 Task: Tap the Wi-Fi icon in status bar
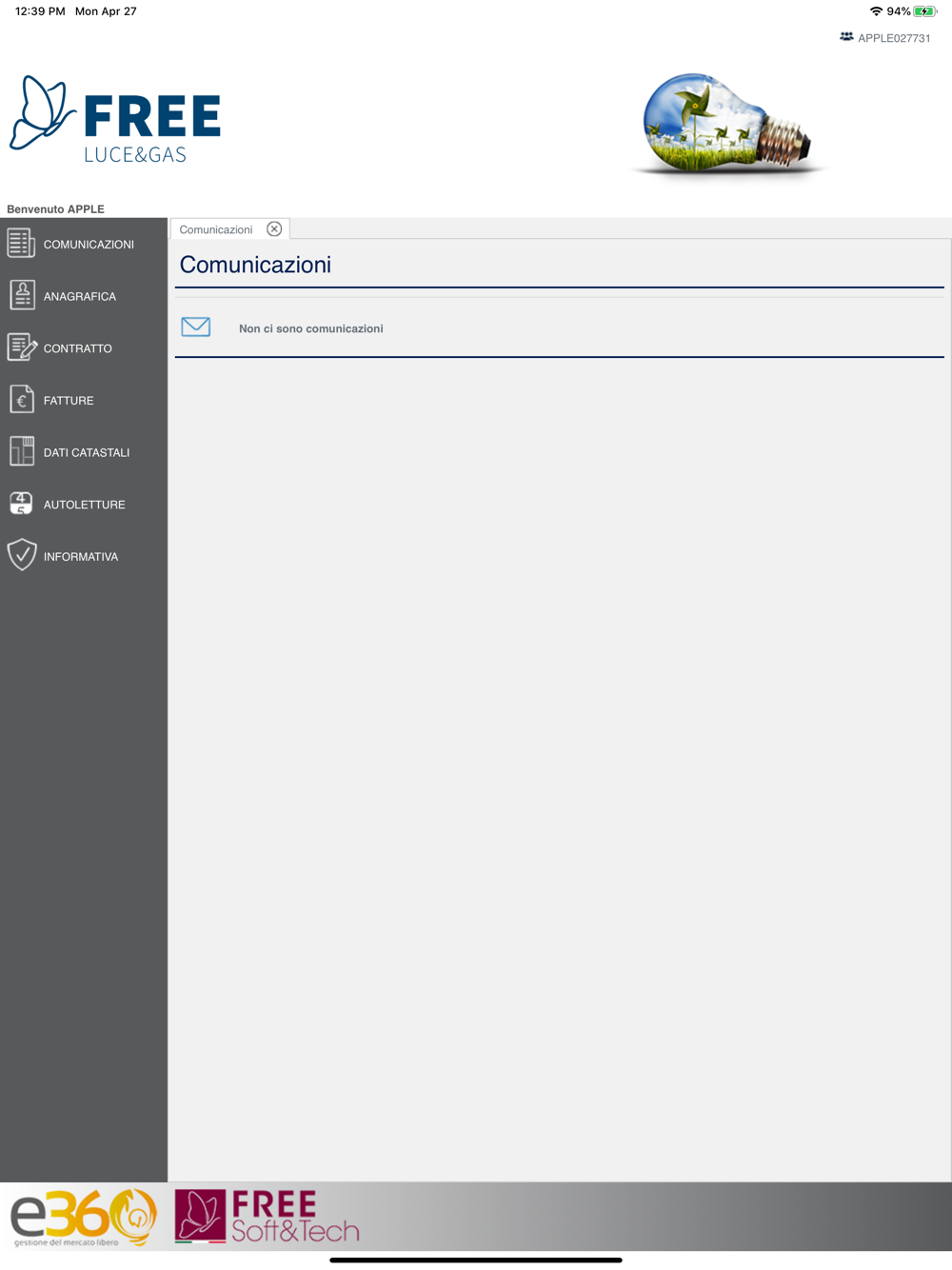pyautogui.click(x=876, y=11)
